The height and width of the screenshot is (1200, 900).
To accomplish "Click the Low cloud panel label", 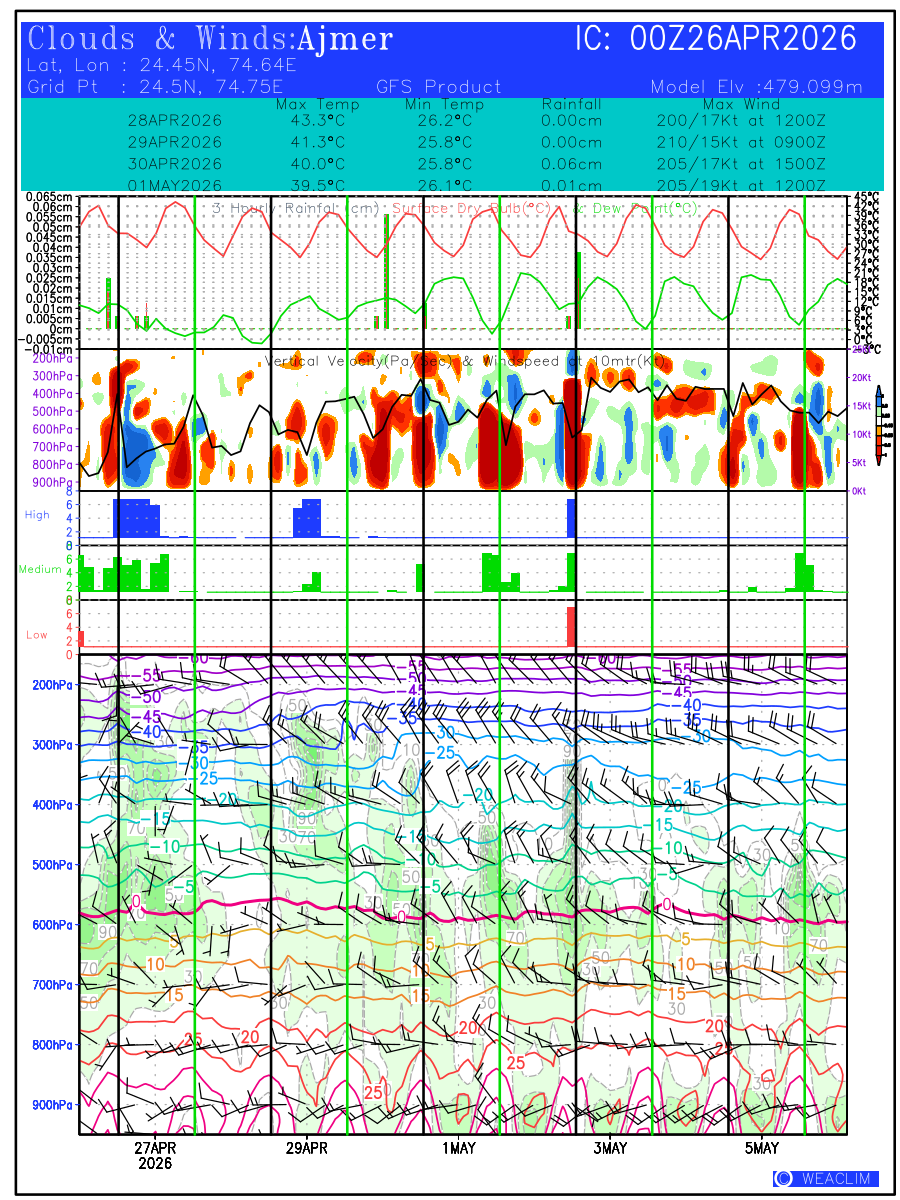I will pyautogui.click(x=37, y=635).
